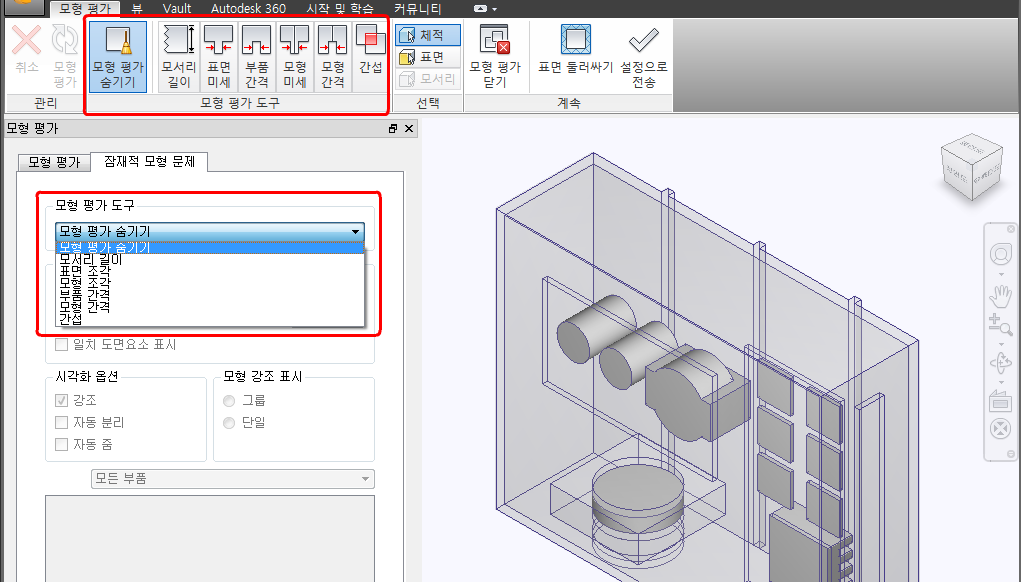Click the 관리 ribbon panel label
Image resolution: width=1021 pixels, height=582 pixels.
click(x=46, y=103)
